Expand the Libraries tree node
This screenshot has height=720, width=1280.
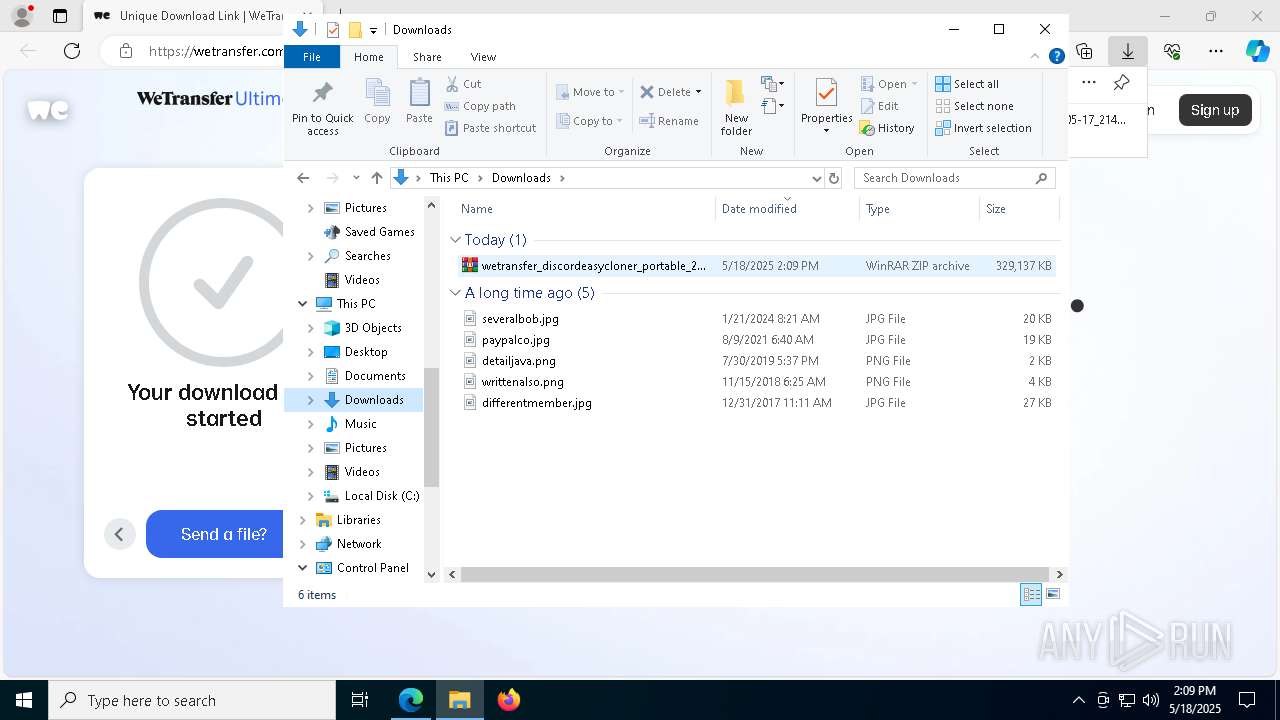[303, 520]
